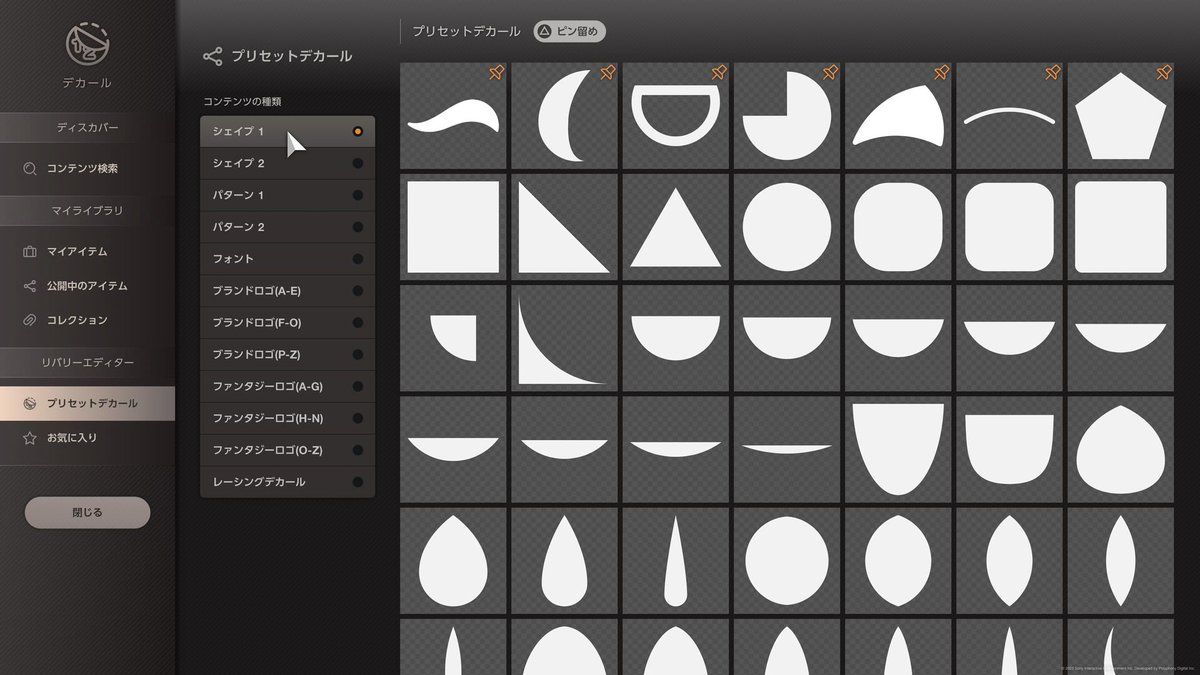Click the Decal logo icon at top left

point(87,43)
